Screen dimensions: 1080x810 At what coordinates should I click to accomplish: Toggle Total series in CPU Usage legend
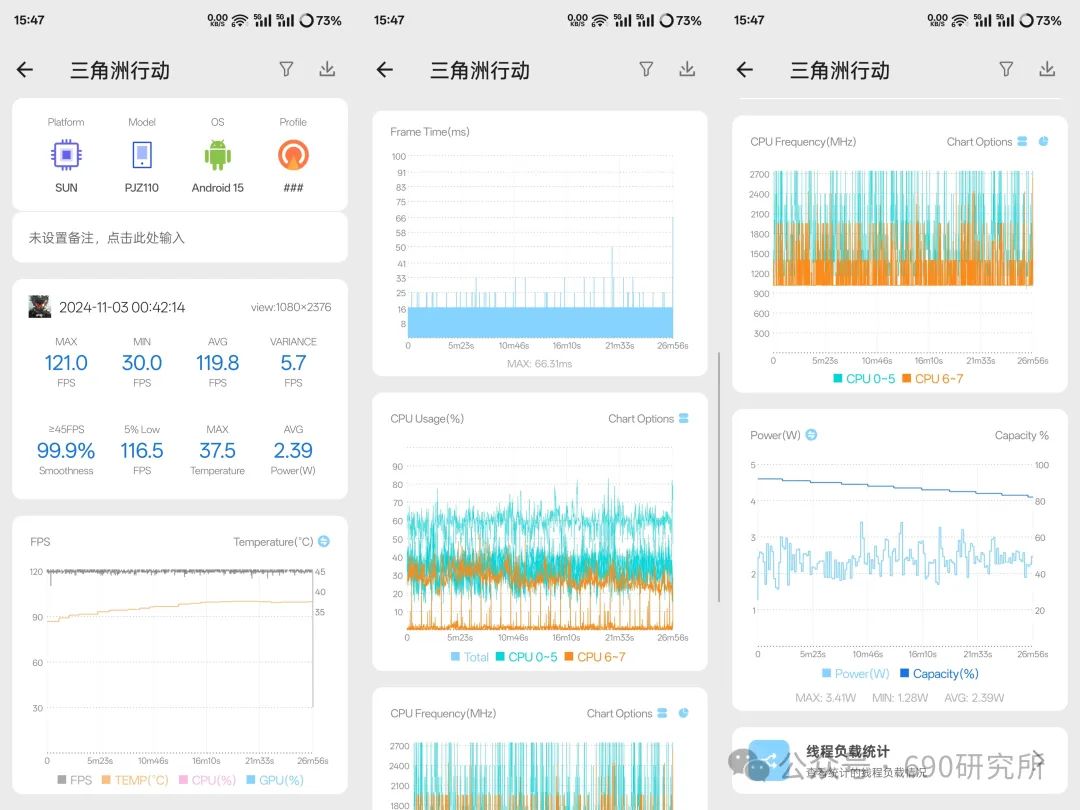click(x=469, y=656)
